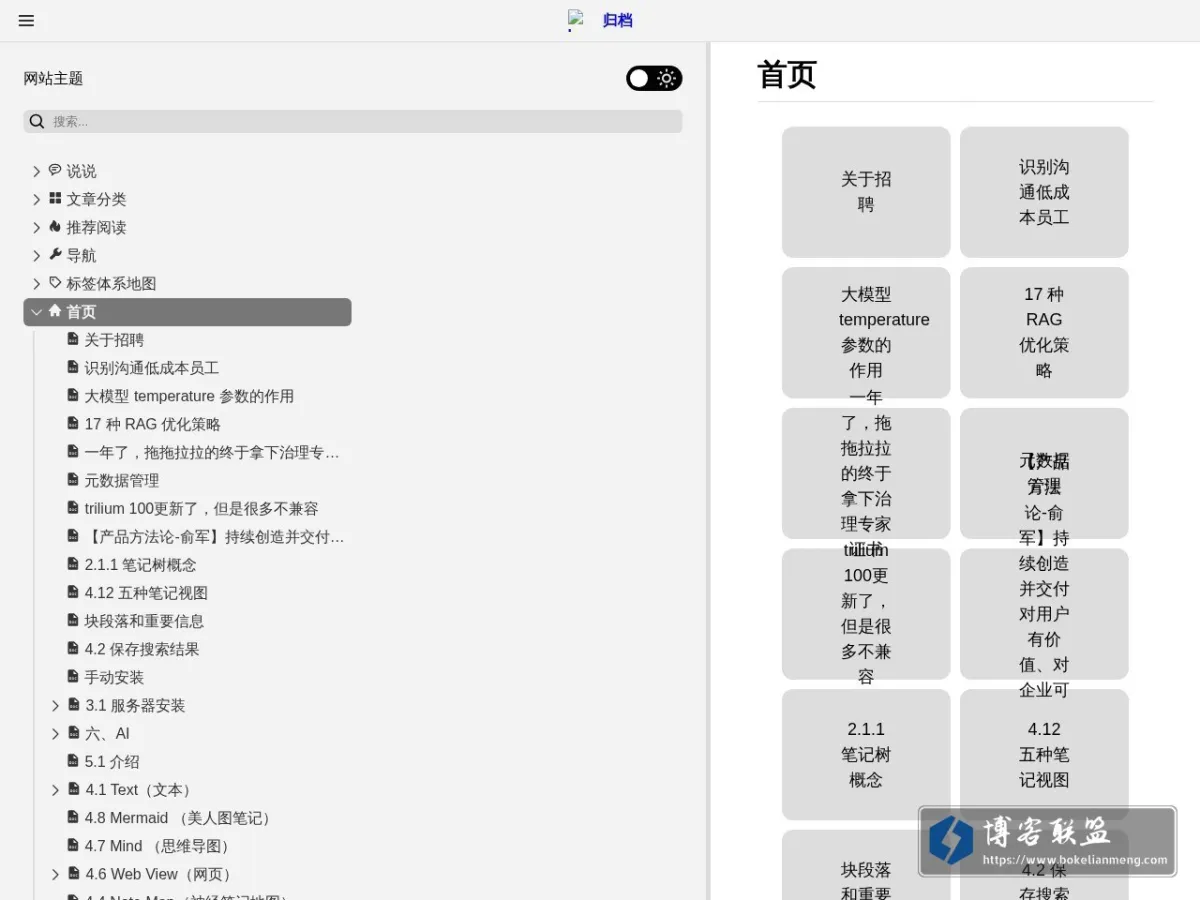Open 4.2 保存搜索结果 tree item

[142, 649]
